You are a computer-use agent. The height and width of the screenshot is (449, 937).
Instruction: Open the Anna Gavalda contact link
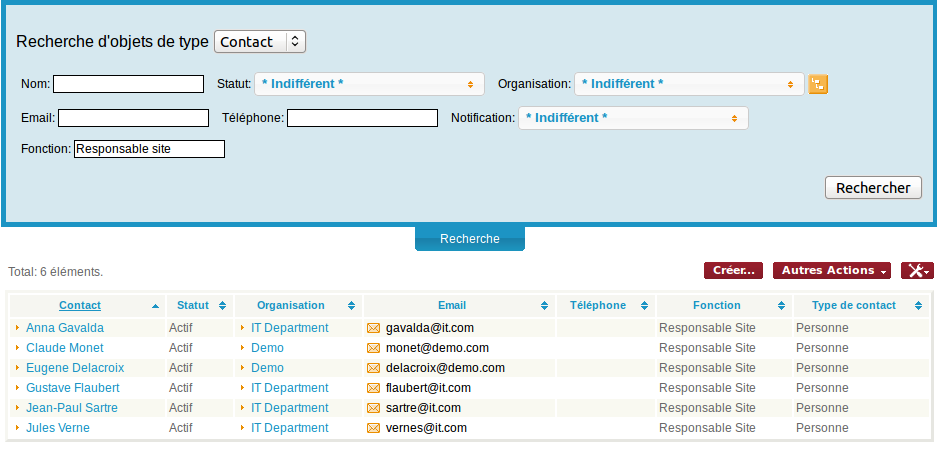[65, 328]
